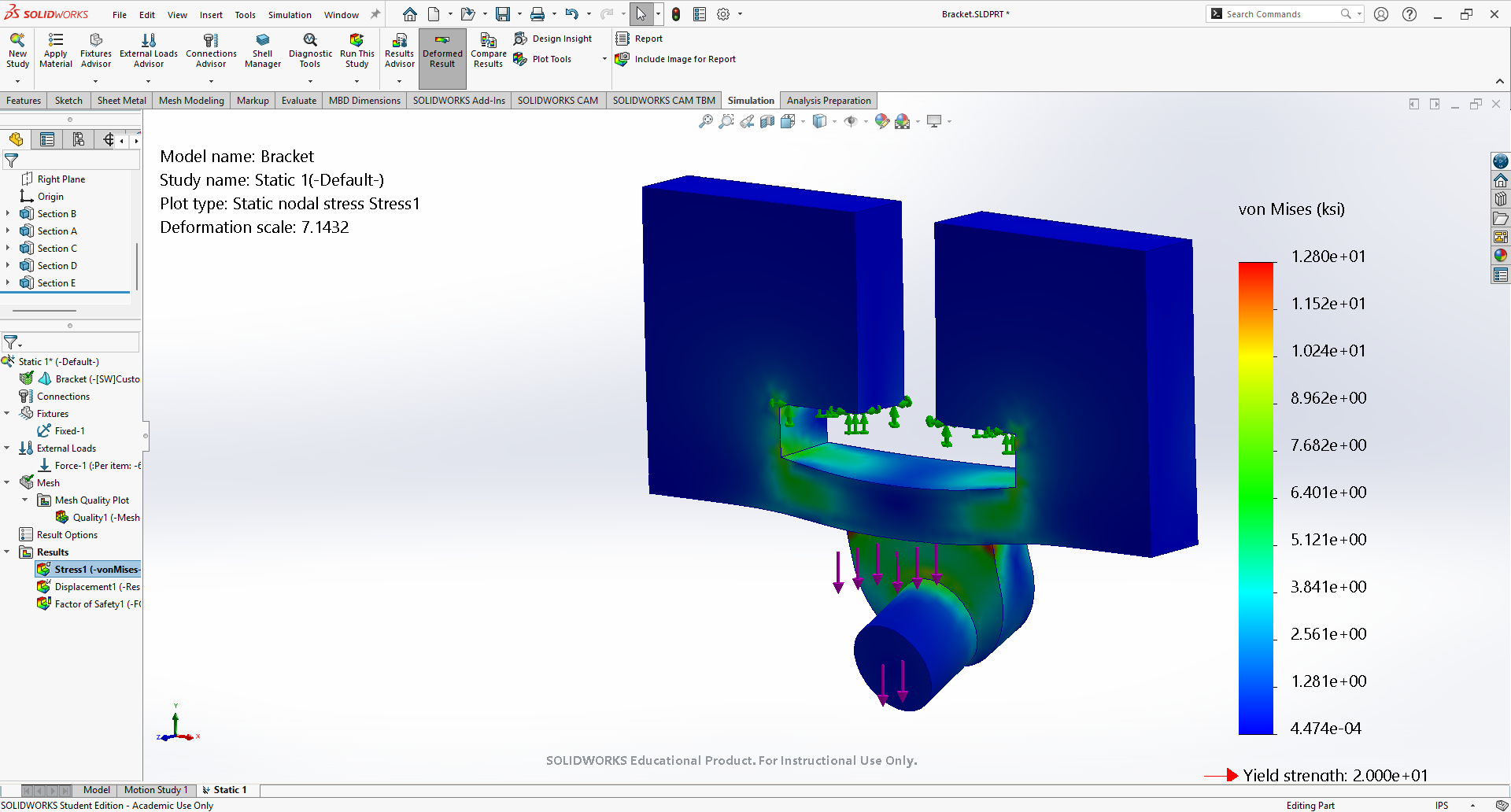1511x812 pixels.
Task: Open the user account login icon
Action: point(1381,14)
